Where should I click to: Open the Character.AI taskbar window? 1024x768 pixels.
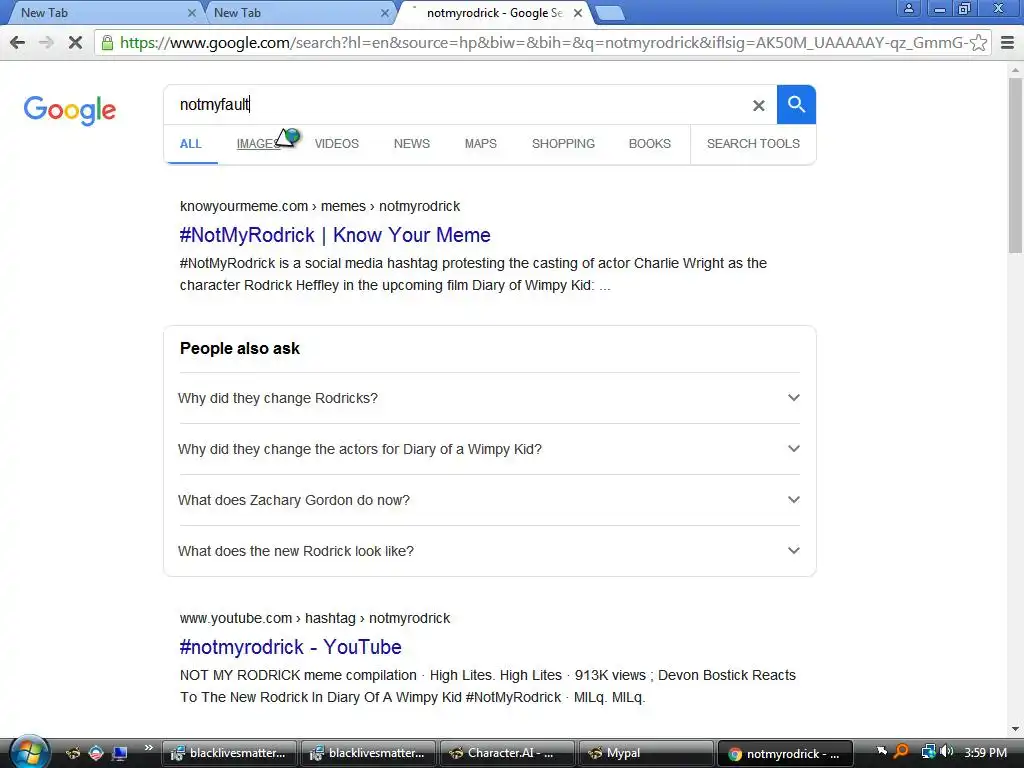tap(507, 753)
